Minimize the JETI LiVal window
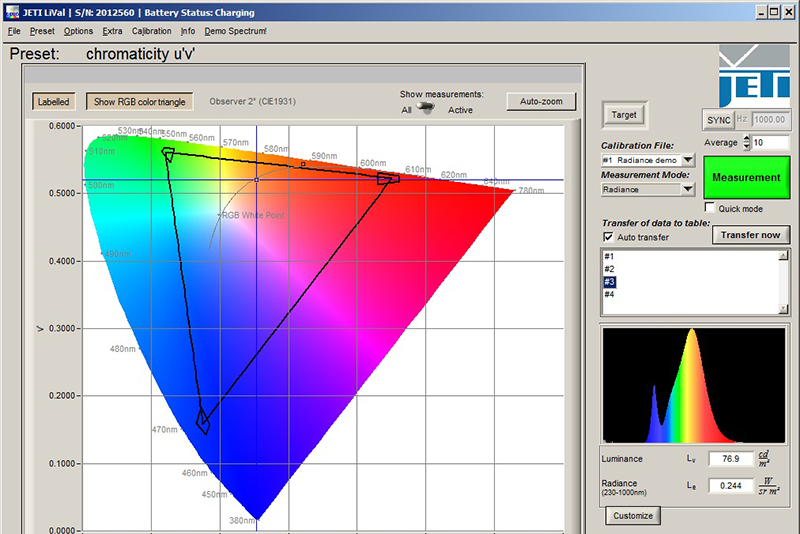This screenshot has width=800, height=534. pos(761,12)
